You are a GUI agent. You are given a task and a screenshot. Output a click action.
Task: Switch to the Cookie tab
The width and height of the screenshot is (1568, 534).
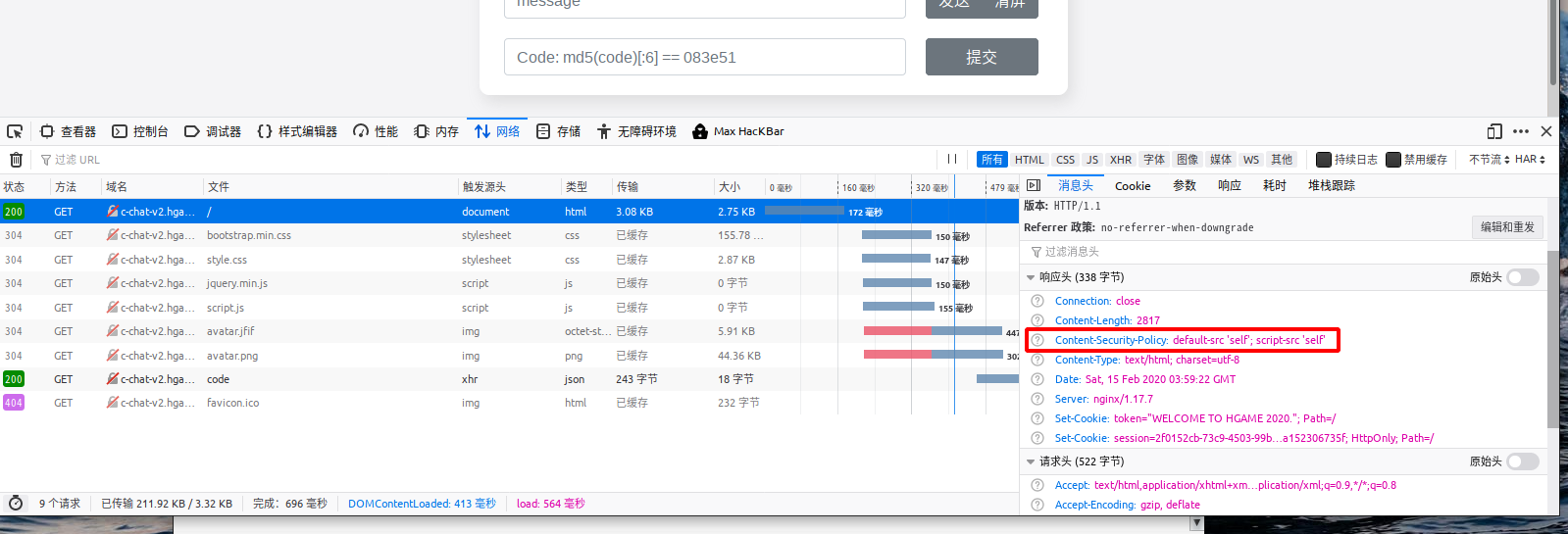pos(1133,186)
